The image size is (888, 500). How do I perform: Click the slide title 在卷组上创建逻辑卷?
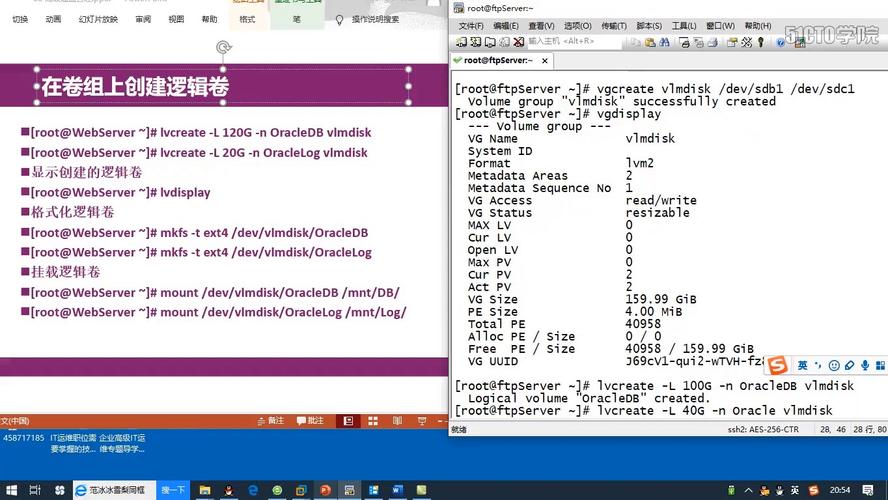pyautogui.click(x=135, y=86)
